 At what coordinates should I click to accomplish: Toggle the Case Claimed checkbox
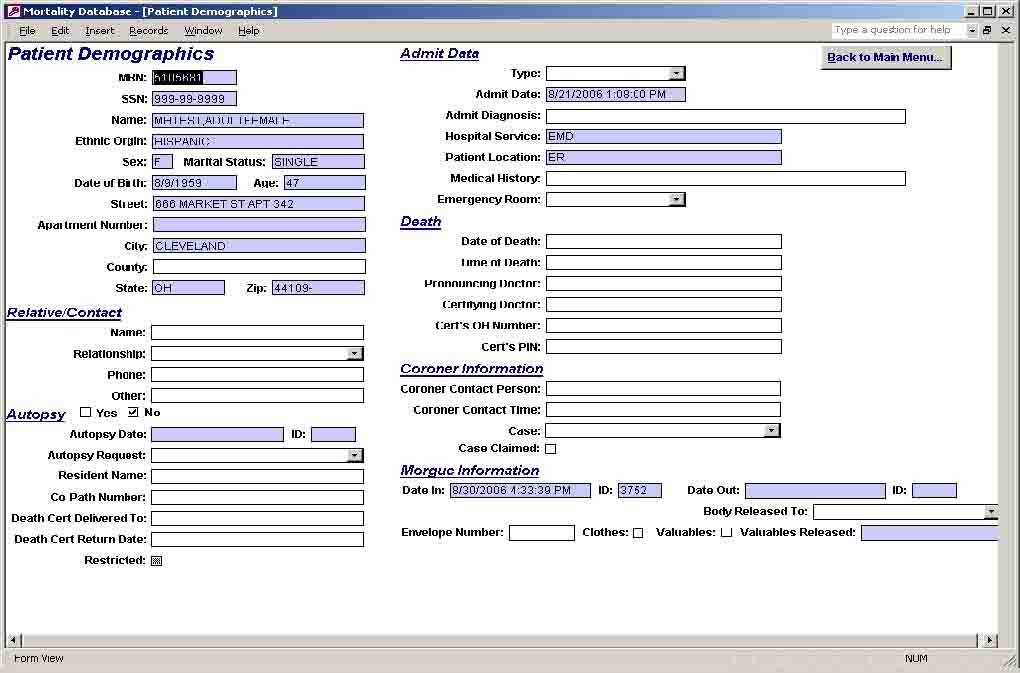coord(550,449)
